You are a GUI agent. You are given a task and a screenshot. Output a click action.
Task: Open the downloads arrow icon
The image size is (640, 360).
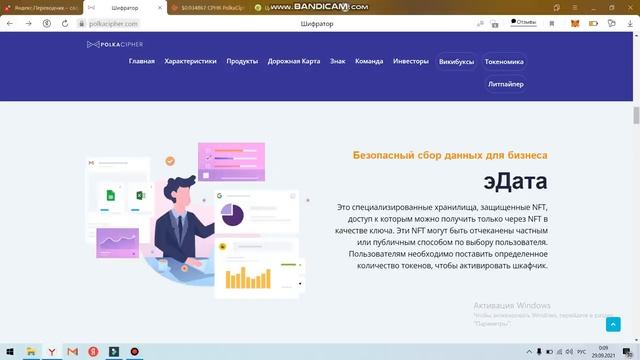[630, 24]
